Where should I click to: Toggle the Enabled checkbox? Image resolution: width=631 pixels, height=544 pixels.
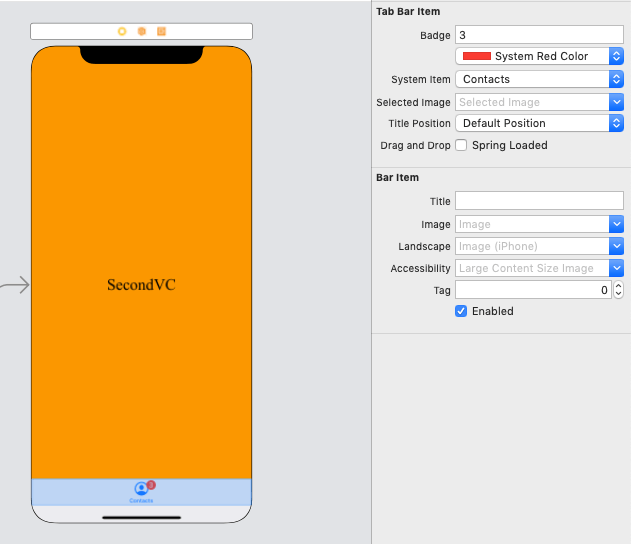point(461,311)
